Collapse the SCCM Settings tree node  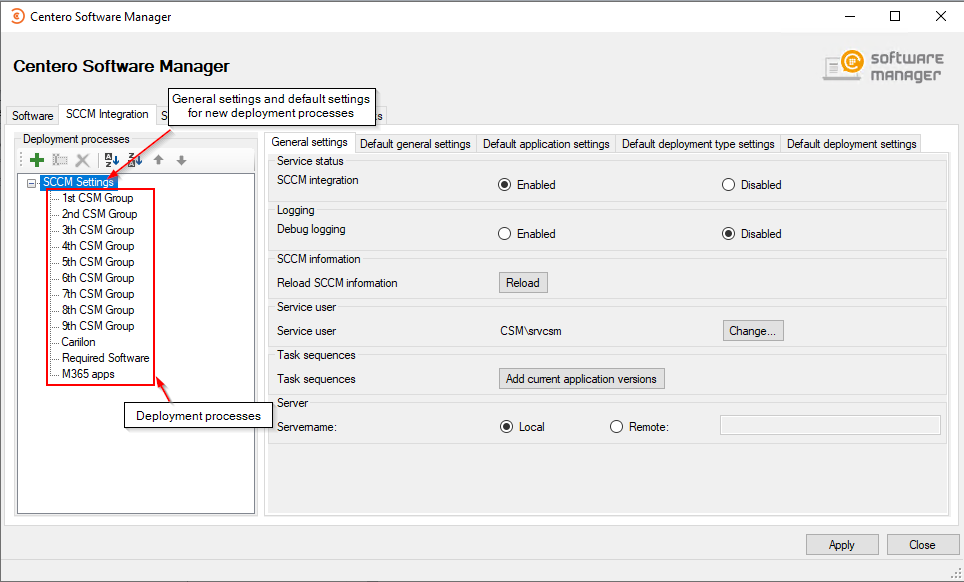coord(31,183)
